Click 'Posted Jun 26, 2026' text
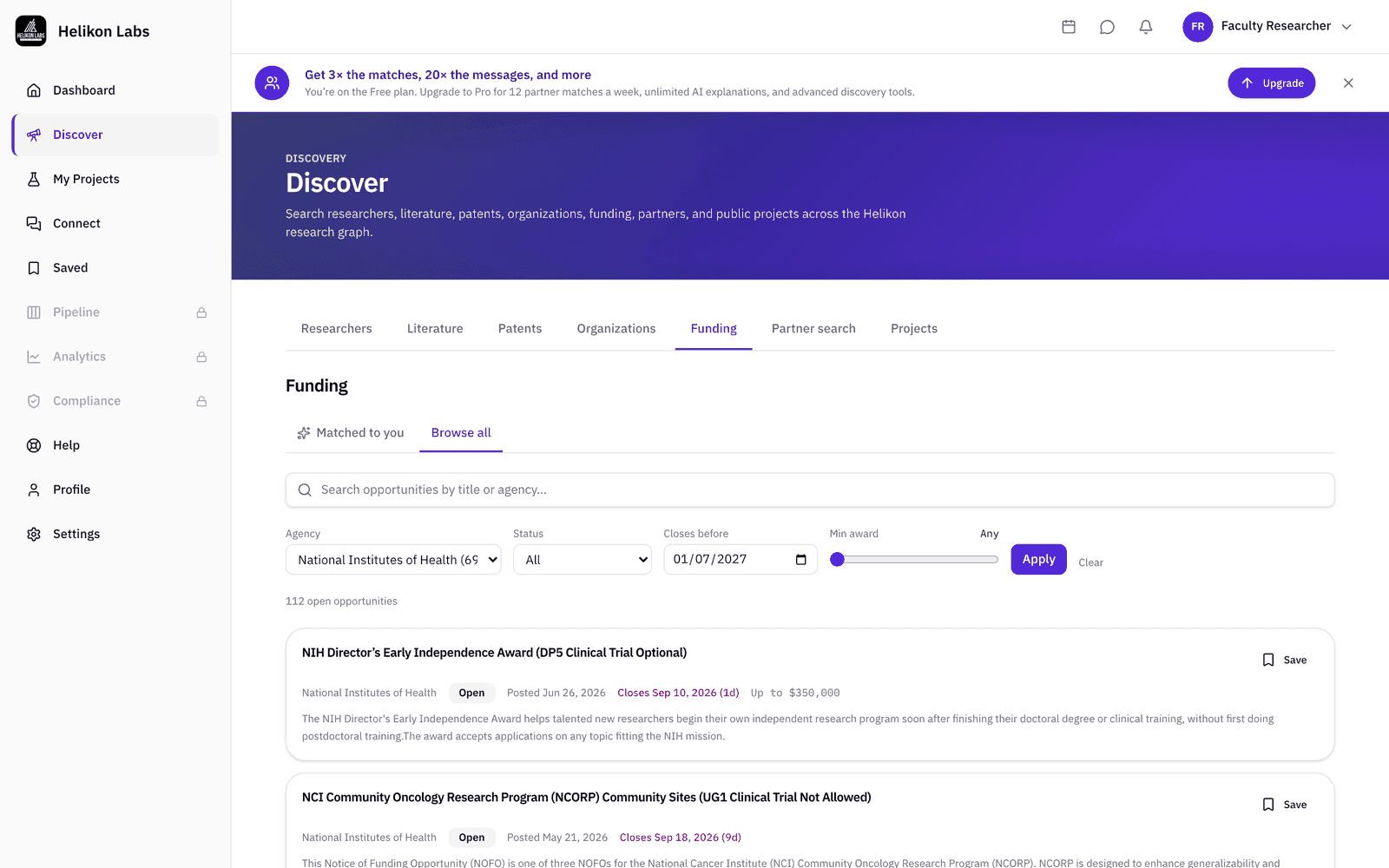1389x868 pixels. pyautogui.click(x=556, y=693)
